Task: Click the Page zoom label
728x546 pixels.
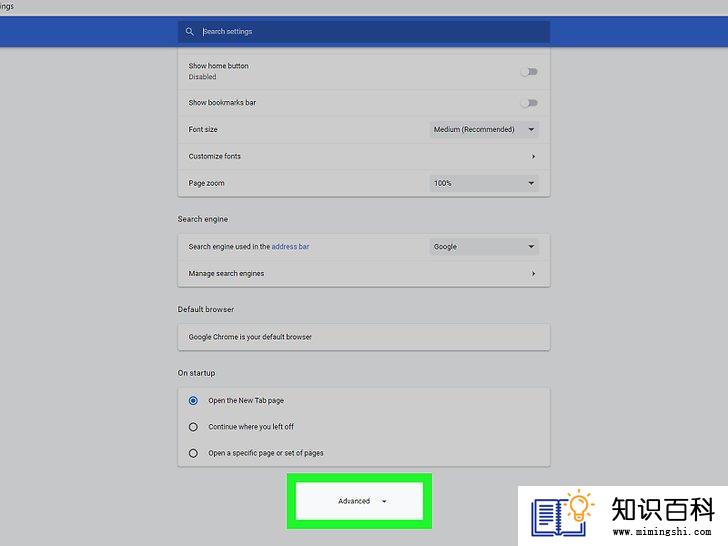Action: [x=206, y=183]
